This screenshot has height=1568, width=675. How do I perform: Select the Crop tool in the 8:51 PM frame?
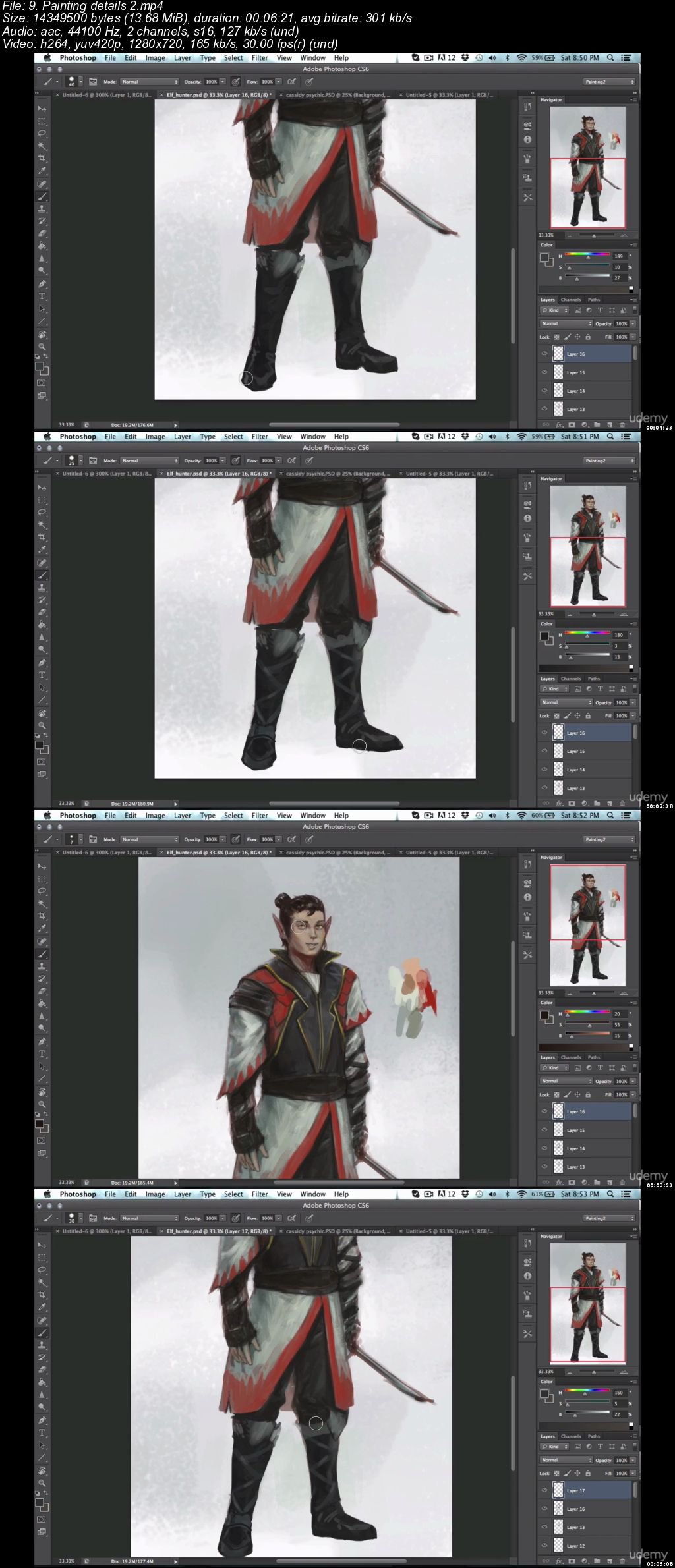click(42, 537)
